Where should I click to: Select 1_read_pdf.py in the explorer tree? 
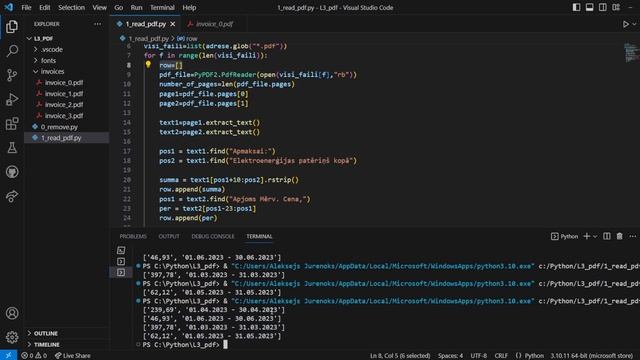click(67, 138)
